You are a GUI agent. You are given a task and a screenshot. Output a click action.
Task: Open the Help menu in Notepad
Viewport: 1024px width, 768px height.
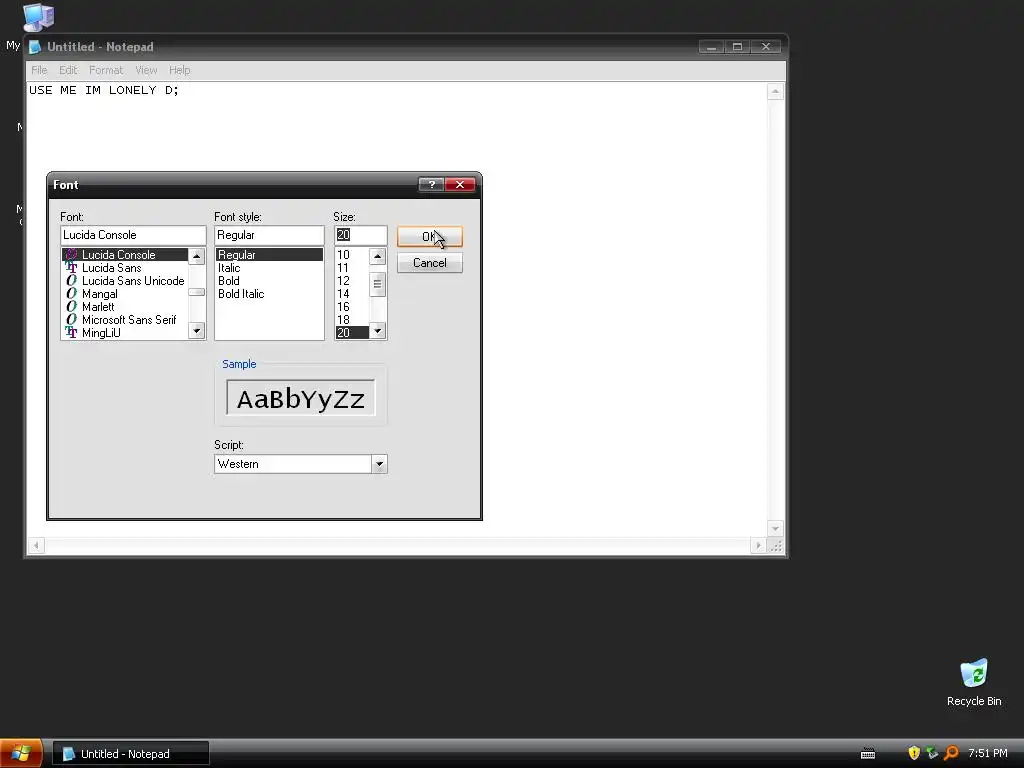tap(180, 70)
